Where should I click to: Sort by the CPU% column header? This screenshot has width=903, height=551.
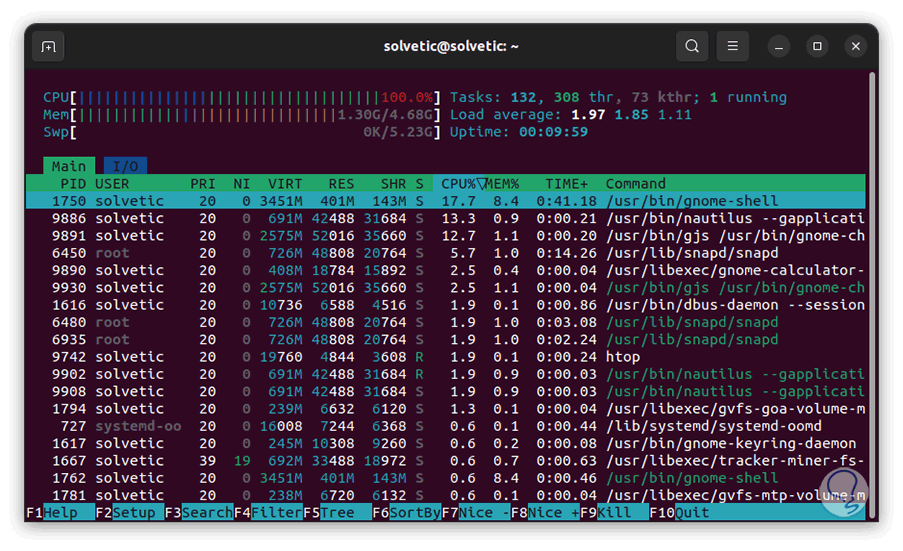(x=458, y=184)
